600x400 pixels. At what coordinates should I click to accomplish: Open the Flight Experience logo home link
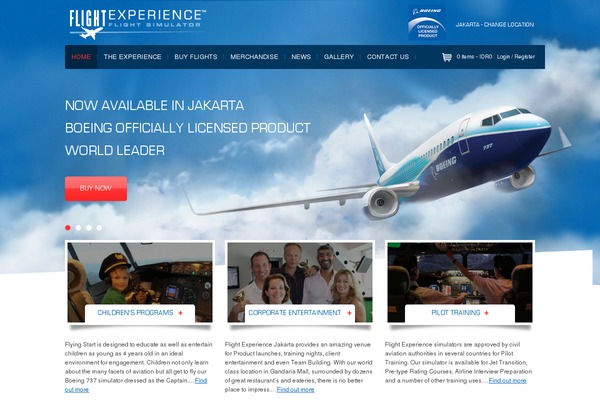pyautogui.click(x=137, y=24)
